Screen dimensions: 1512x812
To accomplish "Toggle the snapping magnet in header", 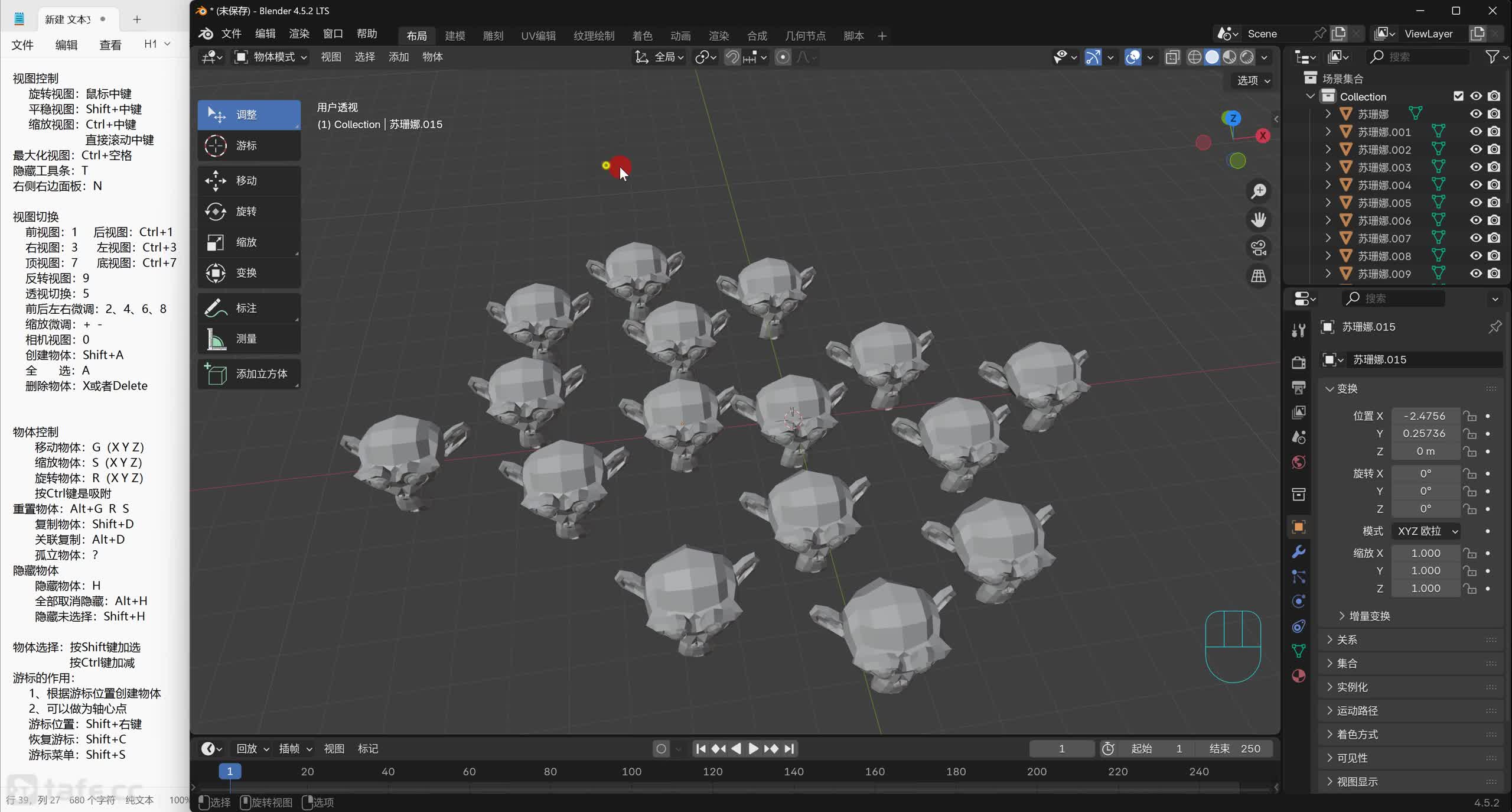I will click(x=732, y=57).
